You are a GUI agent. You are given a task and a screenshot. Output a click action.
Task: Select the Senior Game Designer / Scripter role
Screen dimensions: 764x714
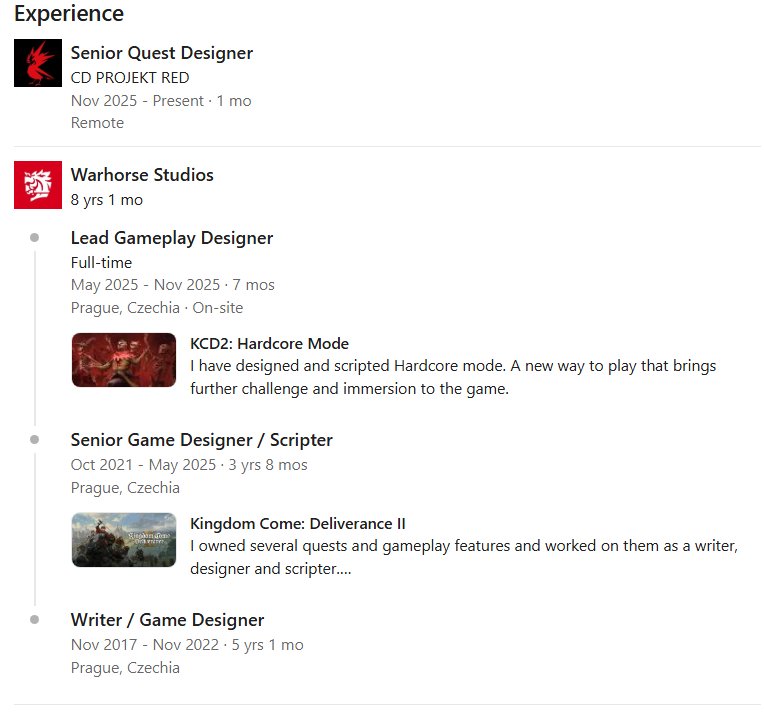click(x=201, y=440)
